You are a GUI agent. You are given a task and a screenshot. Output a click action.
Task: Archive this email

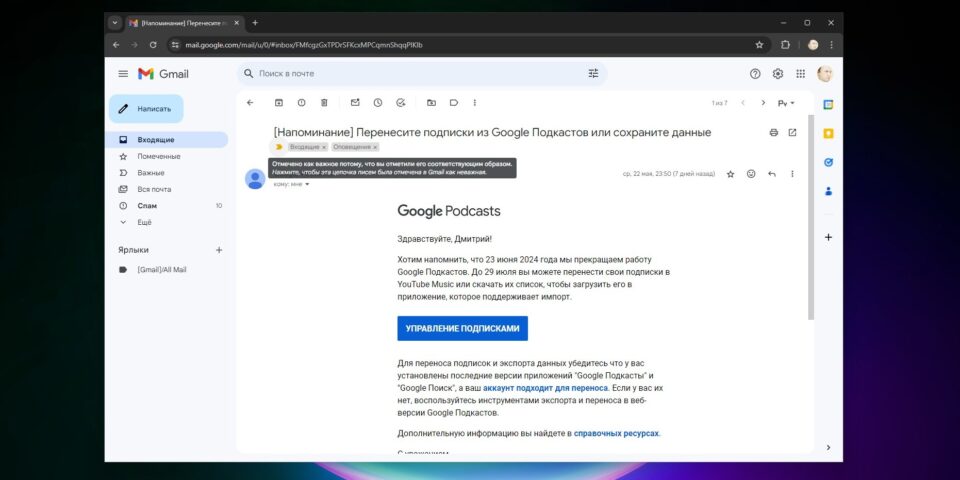coord(279,103)
